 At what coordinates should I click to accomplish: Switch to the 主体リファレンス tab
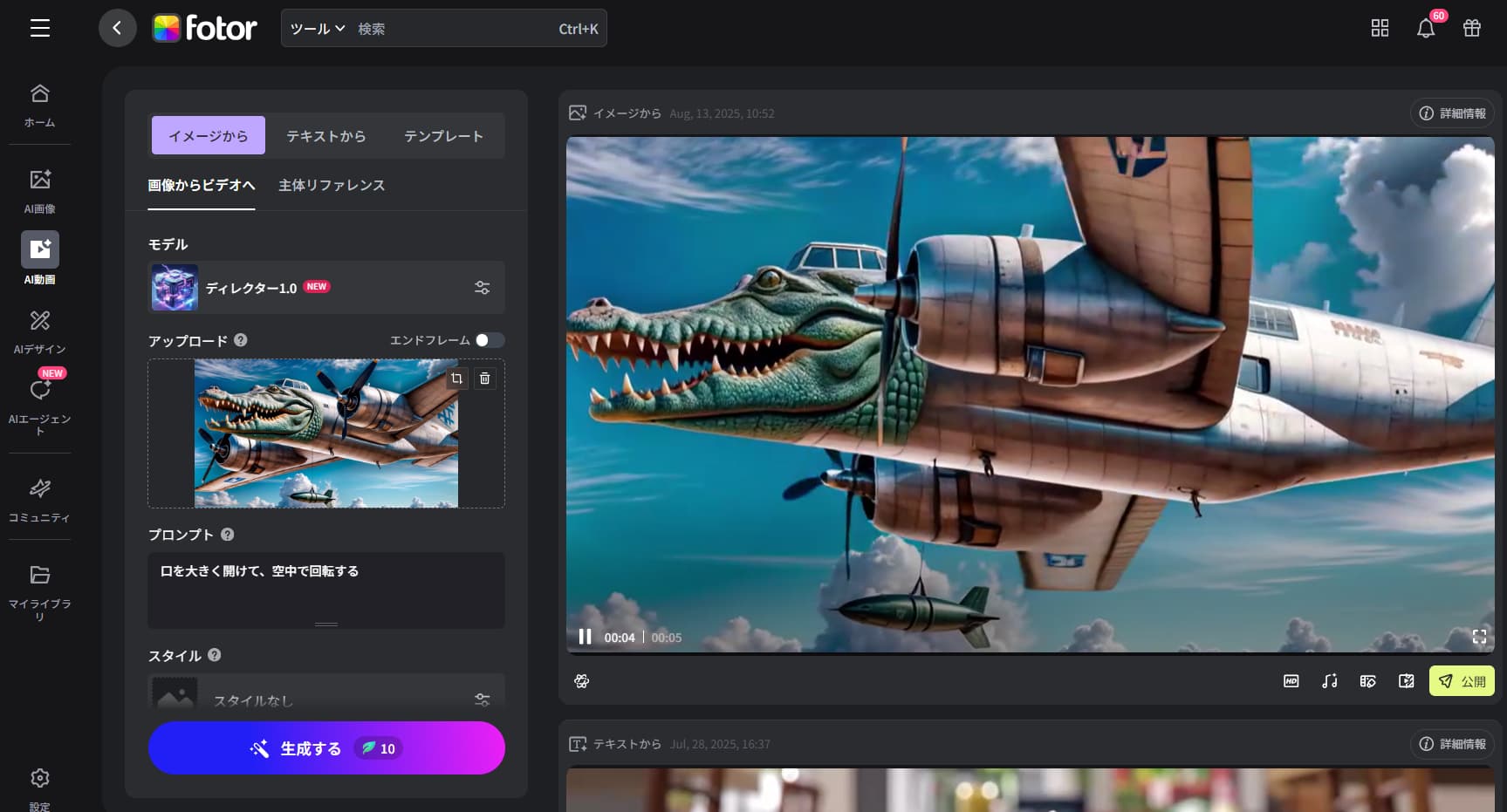tap(331, 185)
